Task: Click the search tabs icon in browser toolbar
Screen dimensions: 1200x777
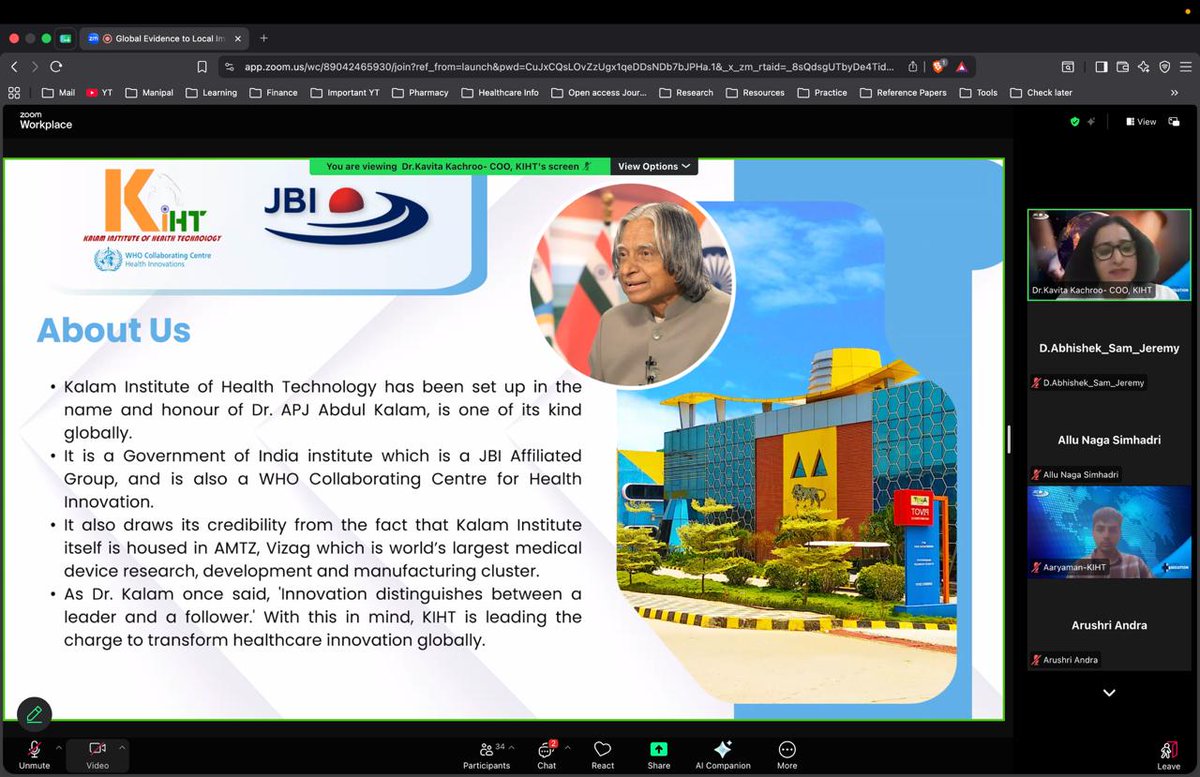Action: click(x=1068, y=66)
